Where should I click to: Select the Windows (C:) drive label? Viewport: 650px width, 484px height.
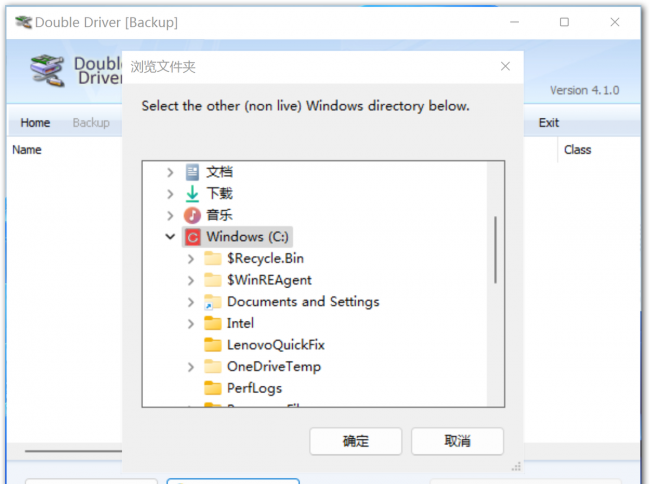(247, 237)
